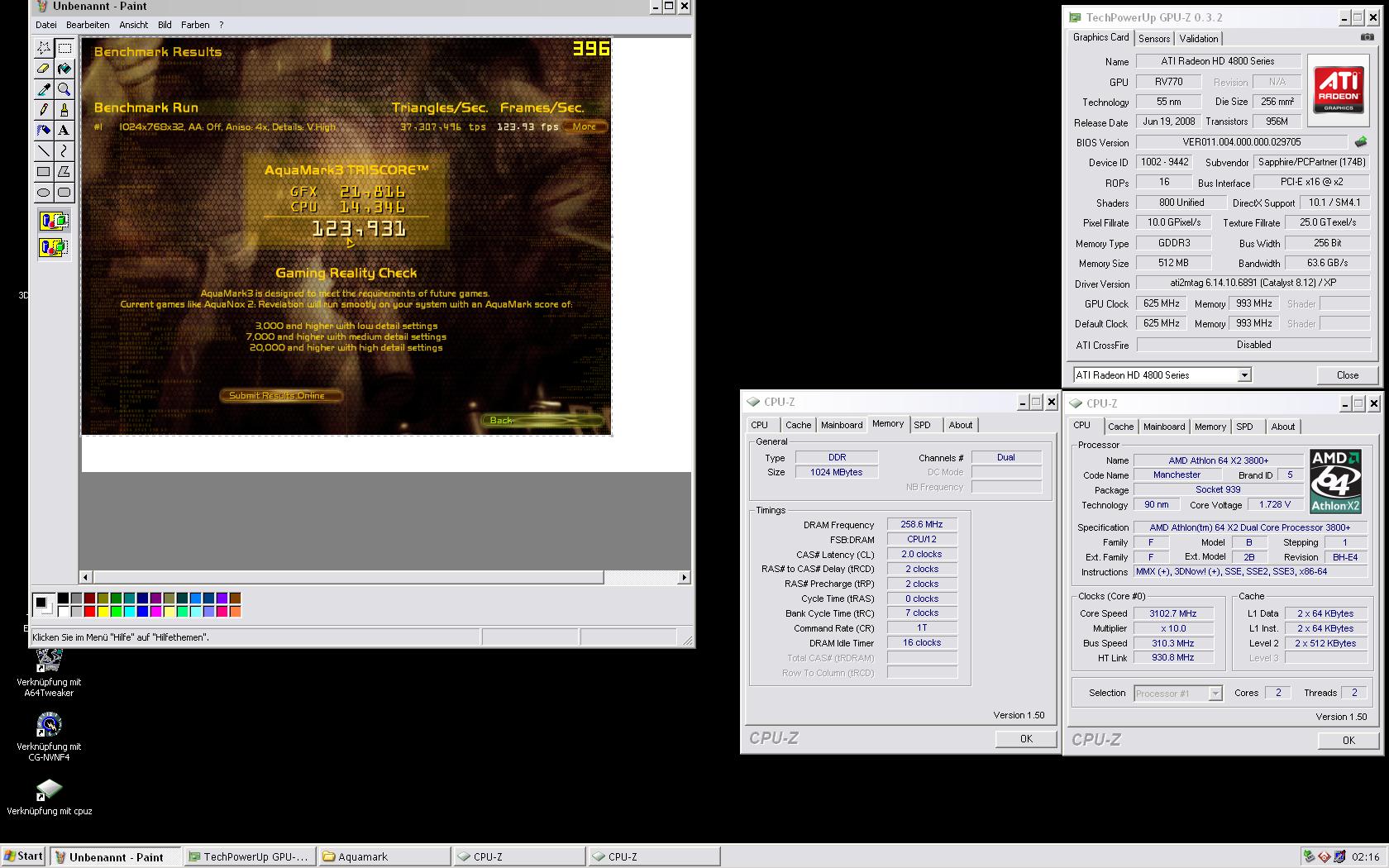Click the CAS# Latency value 2.0 clocks
The image size is (1389, 868).
pyautogui.click(x=922, y=554)
